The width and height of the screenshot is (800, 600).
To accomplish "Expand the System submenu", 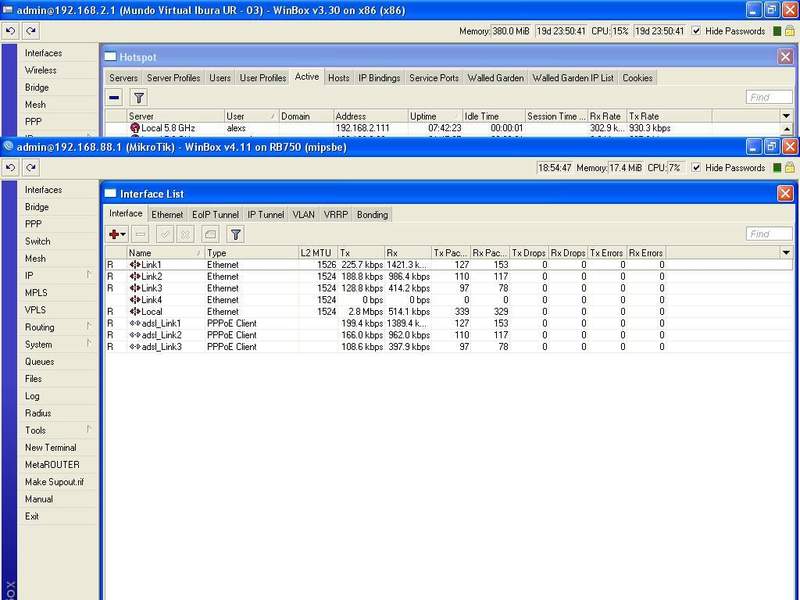I will click(89, 343).
